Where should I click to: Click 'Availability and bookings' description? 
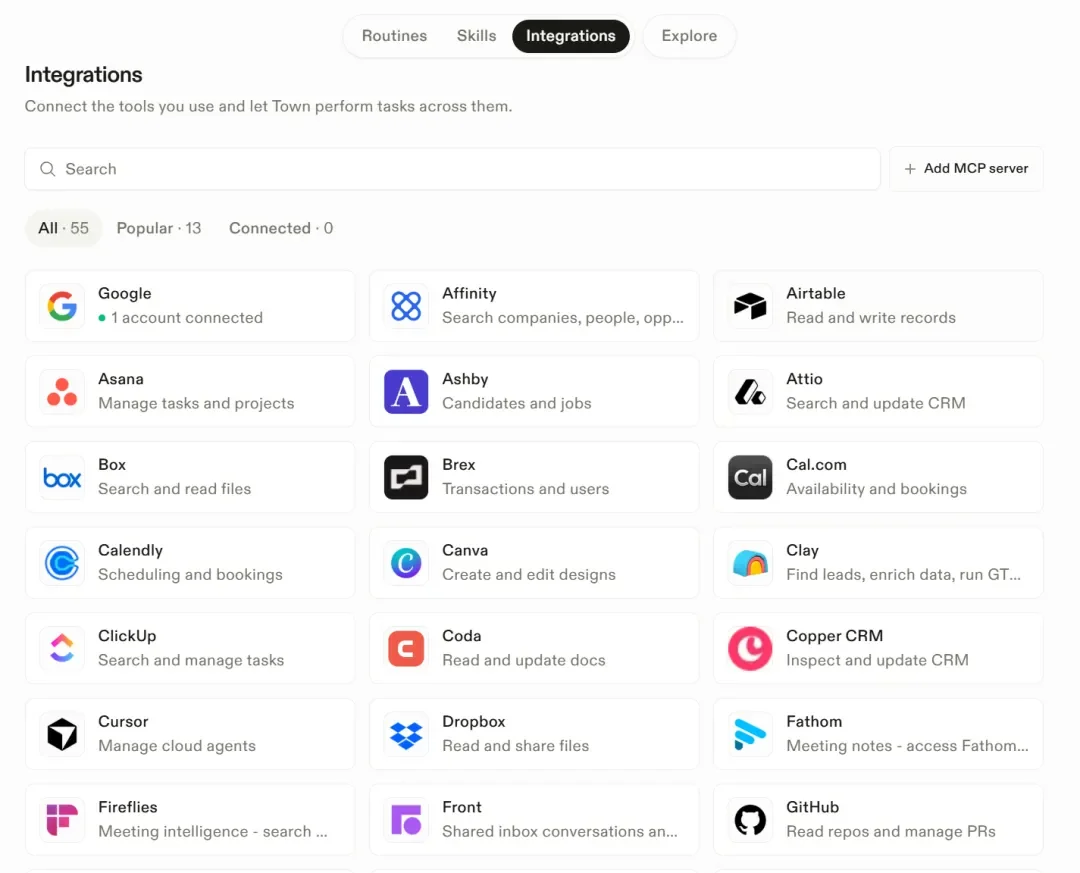(876, 489)
